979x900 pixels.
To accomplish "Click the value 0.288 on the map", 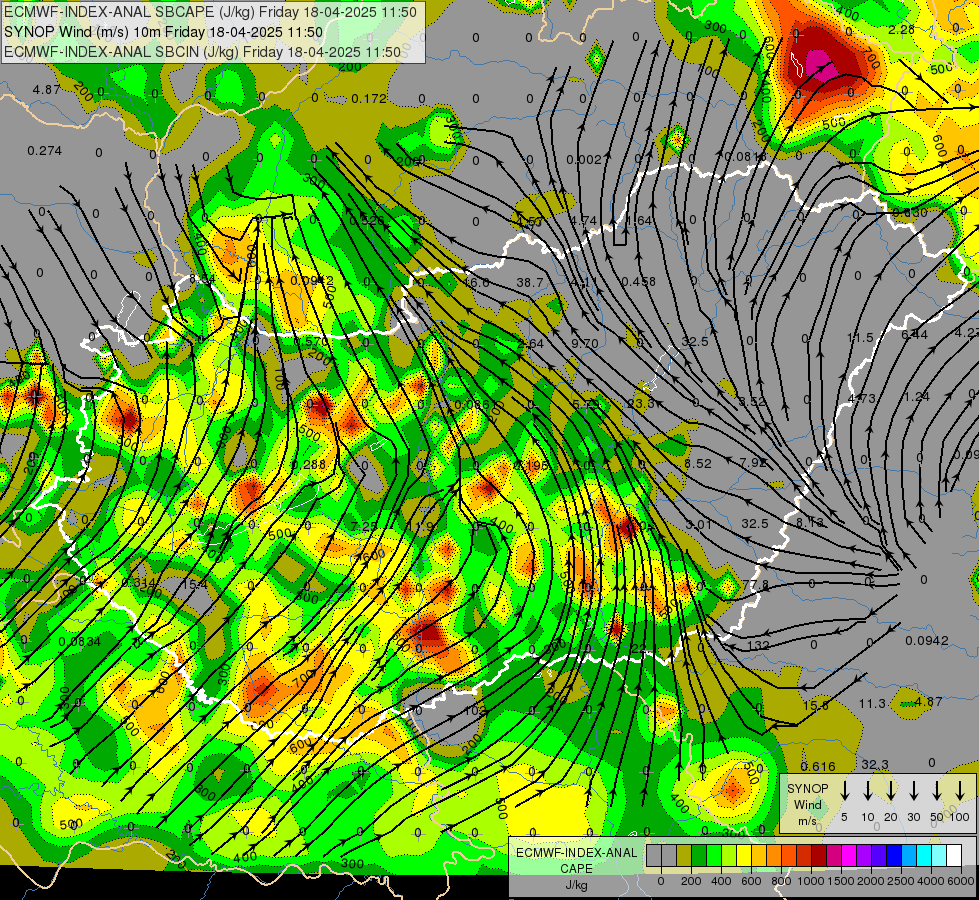I will pyautogui.click(x=308, y=465).
